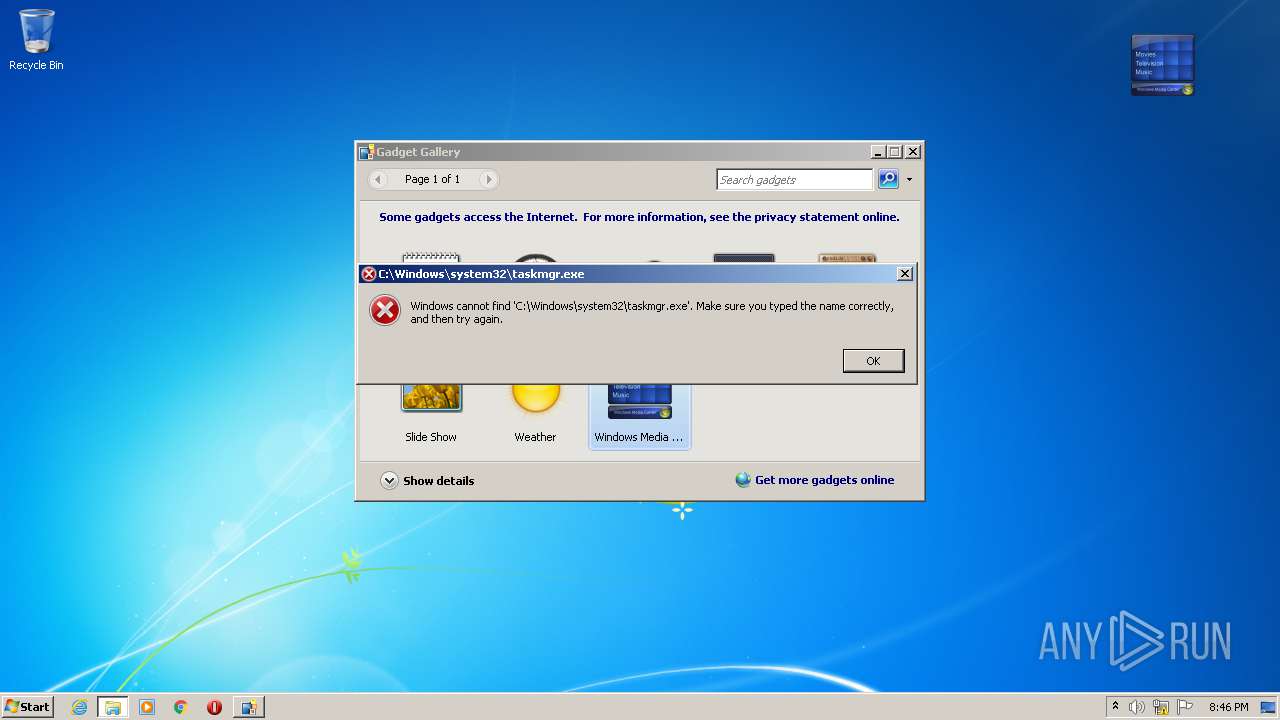This screenshot has height=720, width=1280.
Task: Launch Internet Explorer from taskbar
Action: [x=79, y=707]
